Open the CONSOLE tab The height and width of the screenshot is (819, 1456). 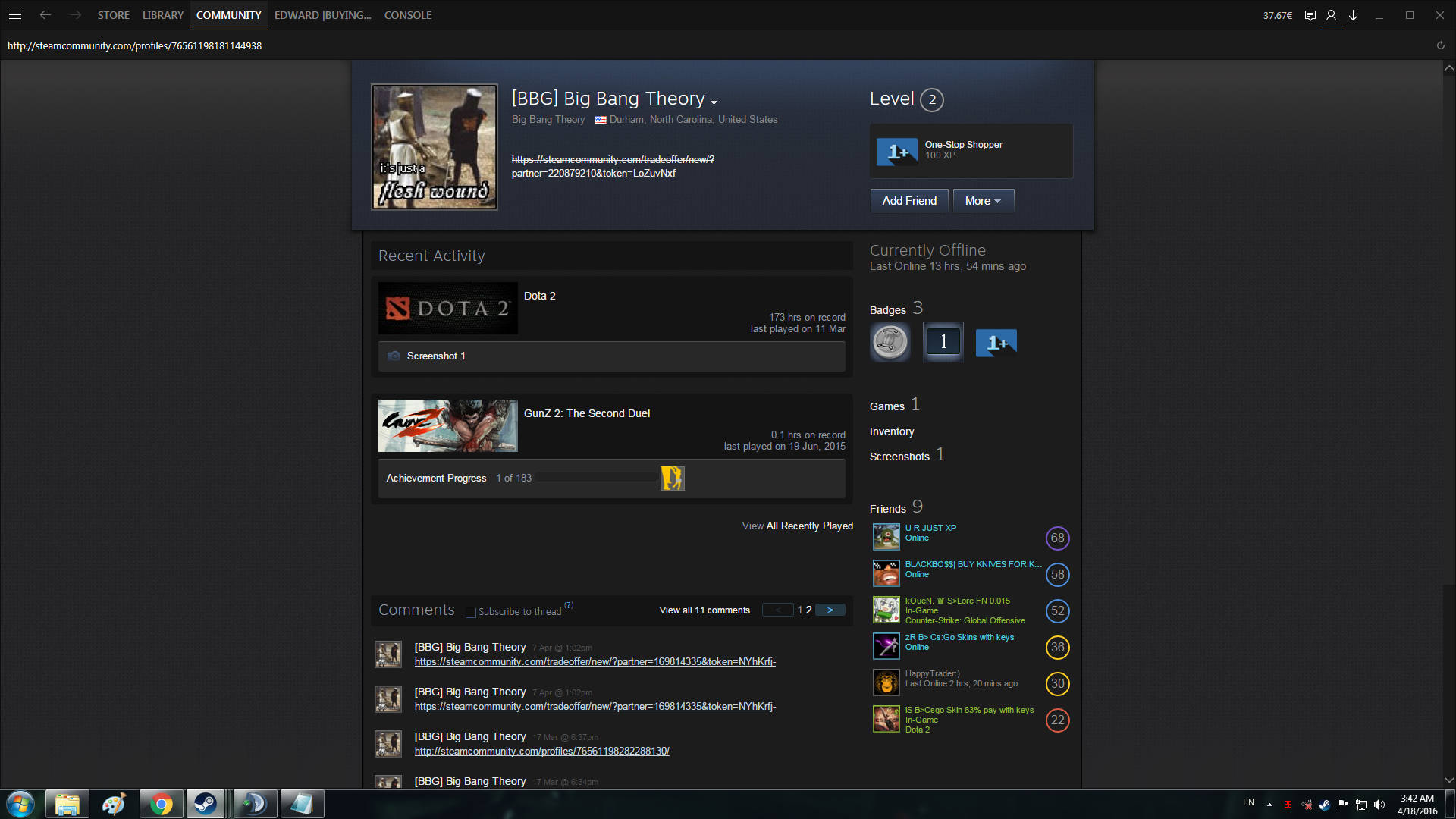pyautogui.click(x=407, y=15)
